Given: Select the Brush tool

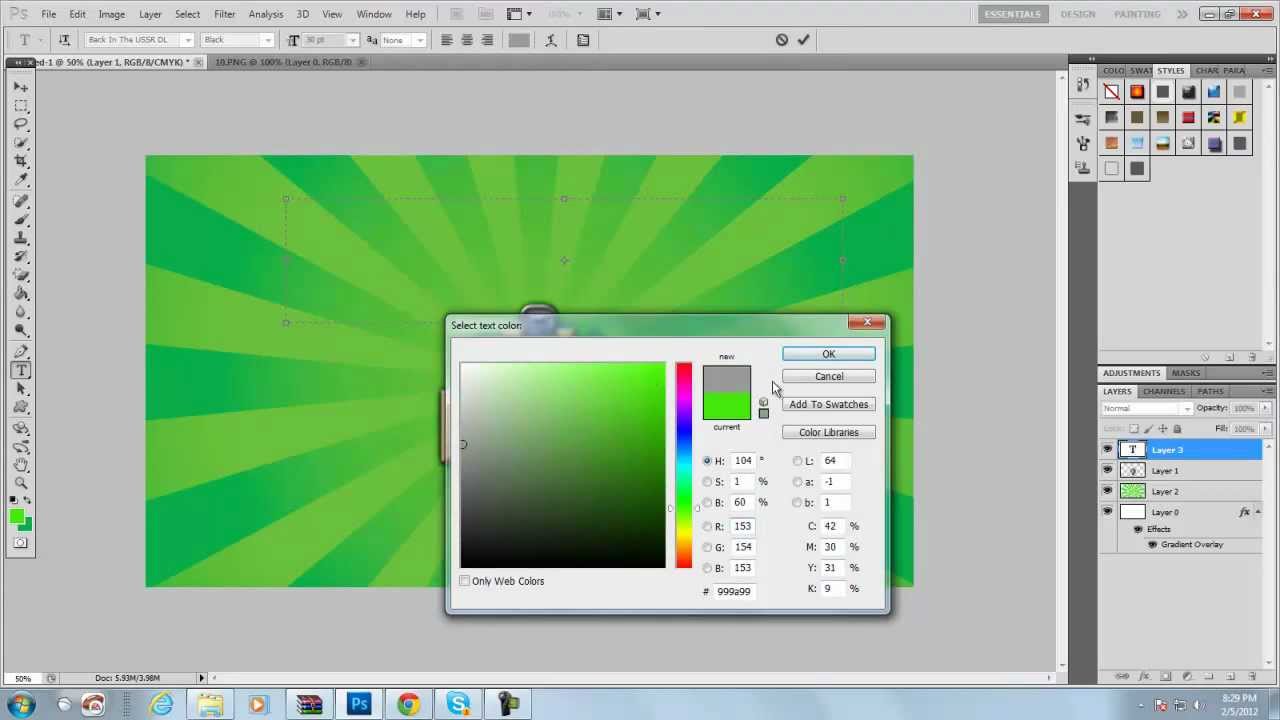Looking at the screenshot, I should (21, 220).
